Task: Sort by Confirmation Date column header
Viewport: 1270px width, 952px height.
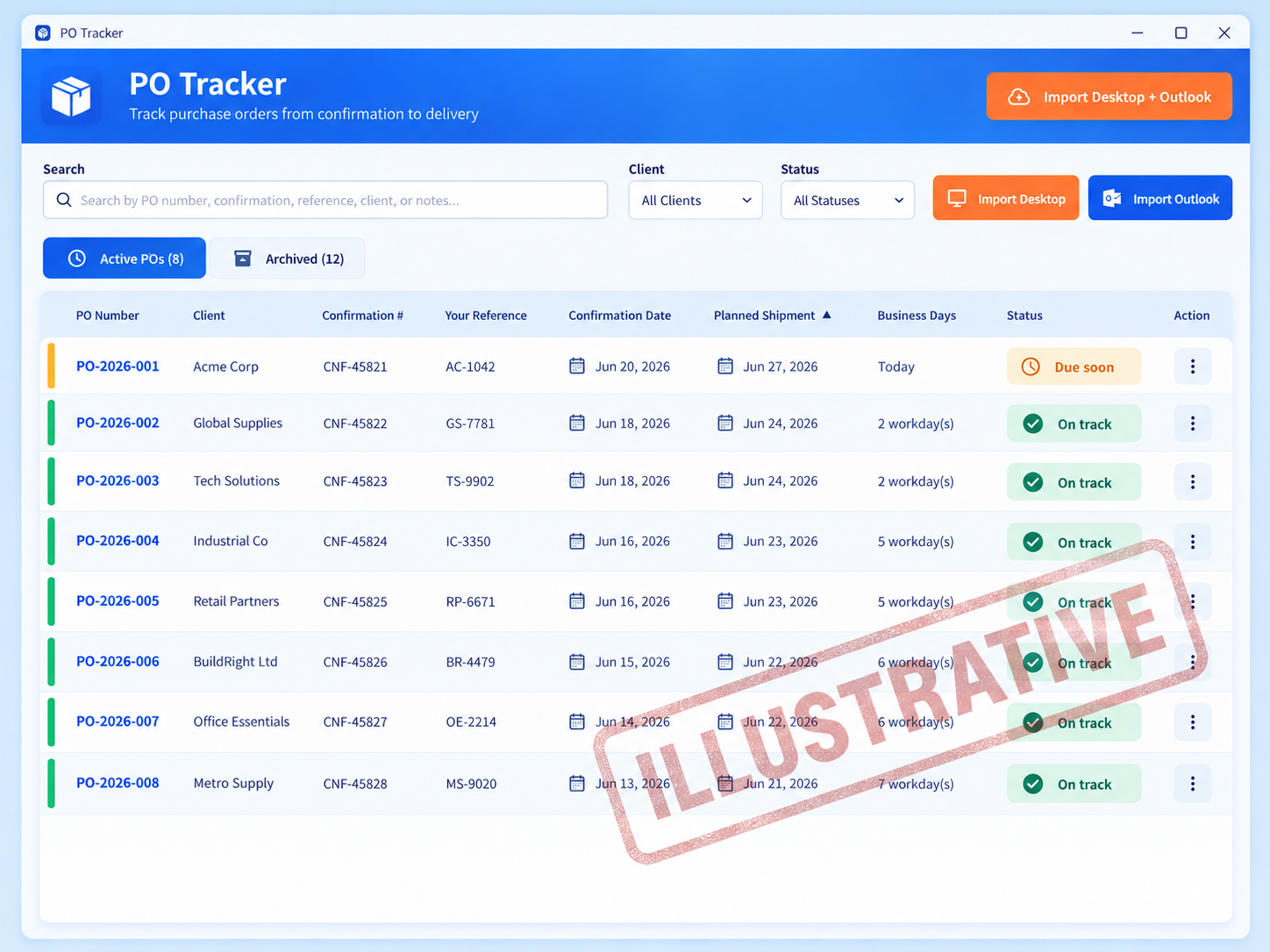Action: coord(619,316)
